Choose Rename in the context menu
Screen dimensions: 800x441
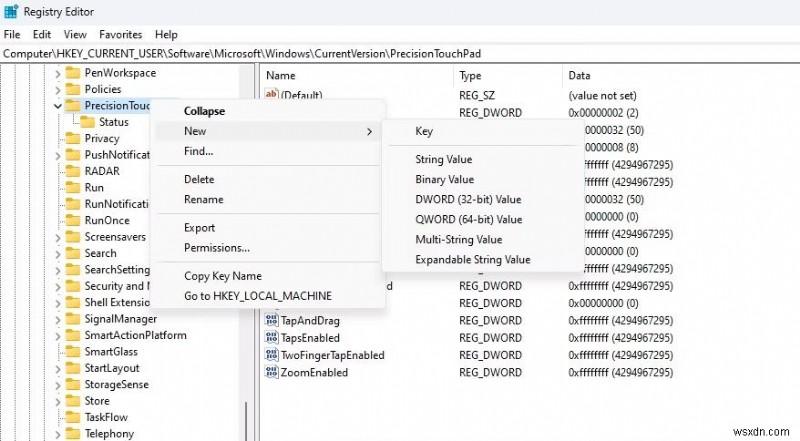point(268,199)
